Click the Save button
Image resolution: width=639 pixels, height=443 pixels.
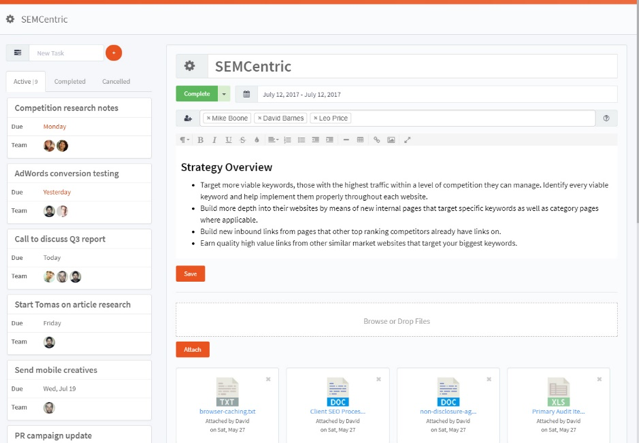coord(190,273)
